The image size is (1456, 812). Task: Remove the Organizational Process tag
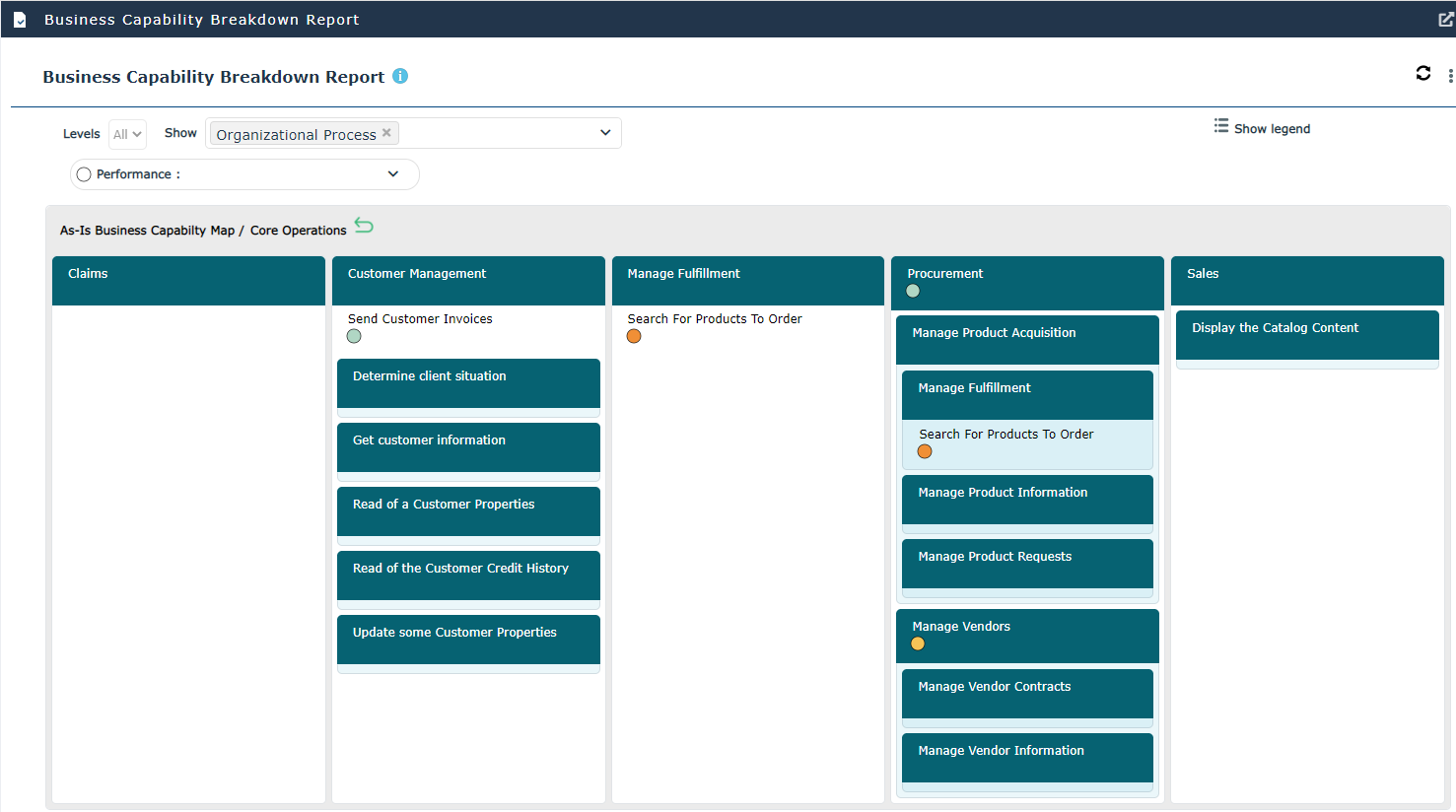386,133
